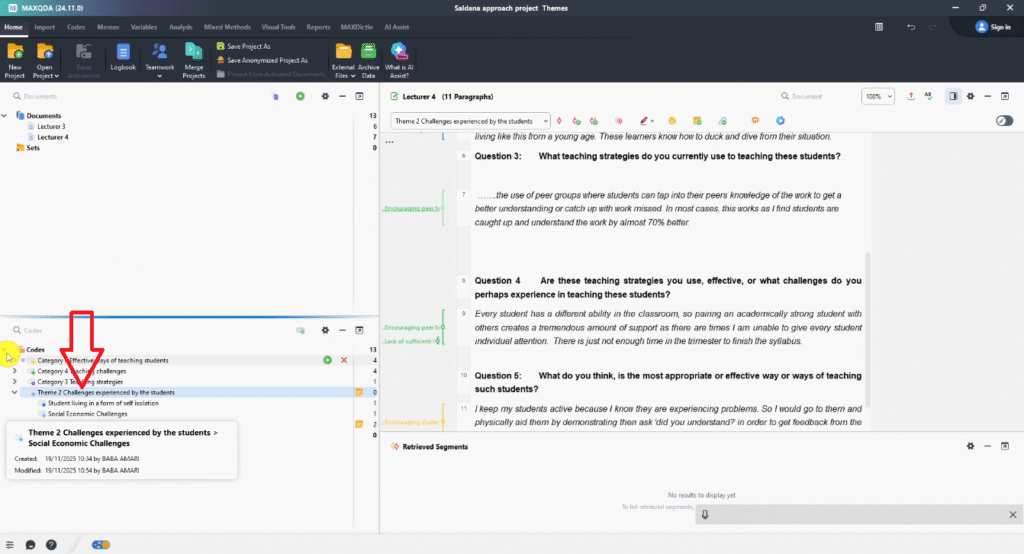Click the highlighter coding pen icon

click(x=642, y=121)
